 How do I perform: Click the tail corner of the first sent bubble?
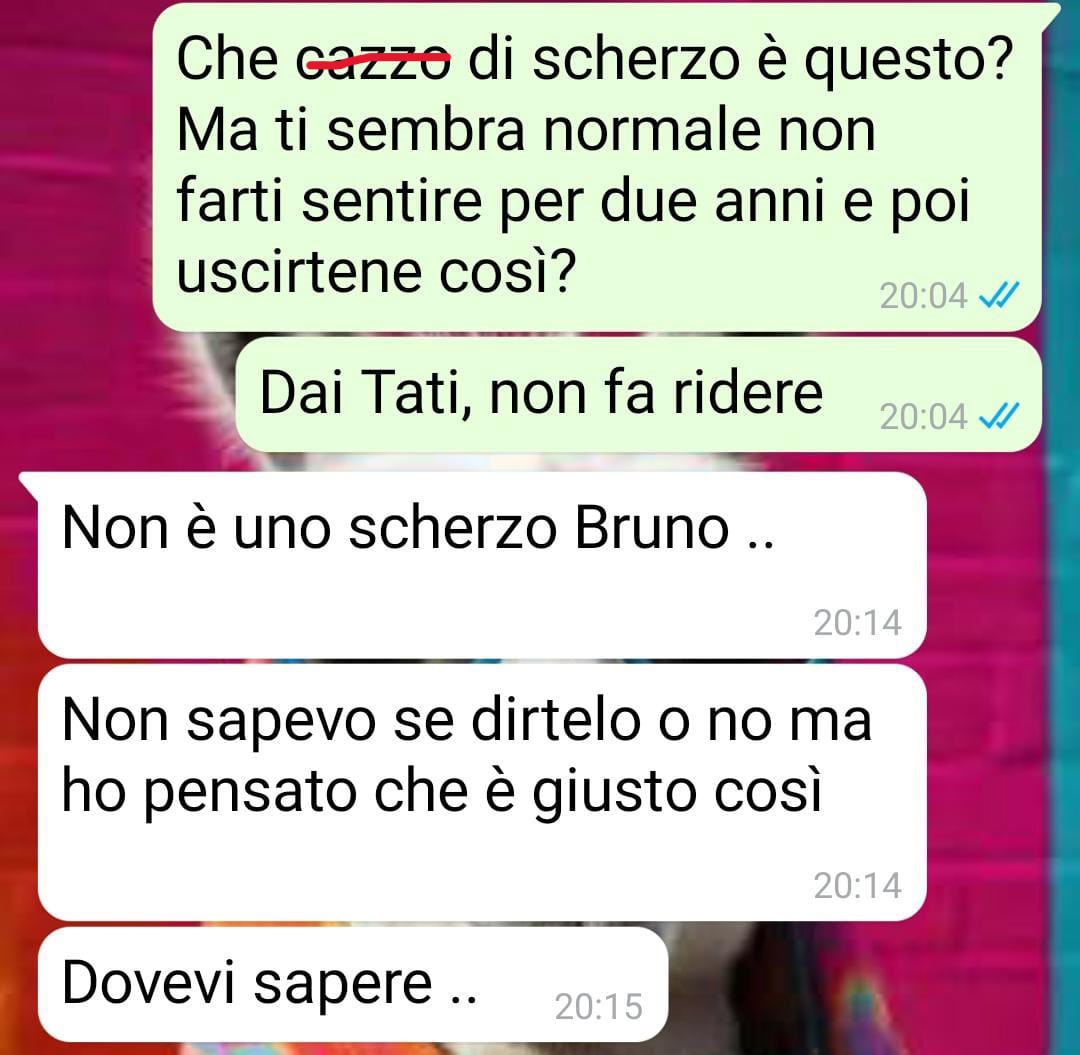(1052, 14)
